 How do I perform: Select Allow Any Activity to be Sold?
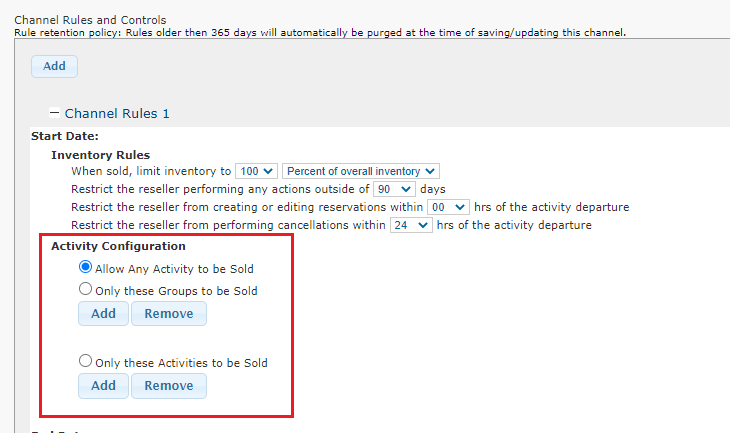click(x=85, y=268)
